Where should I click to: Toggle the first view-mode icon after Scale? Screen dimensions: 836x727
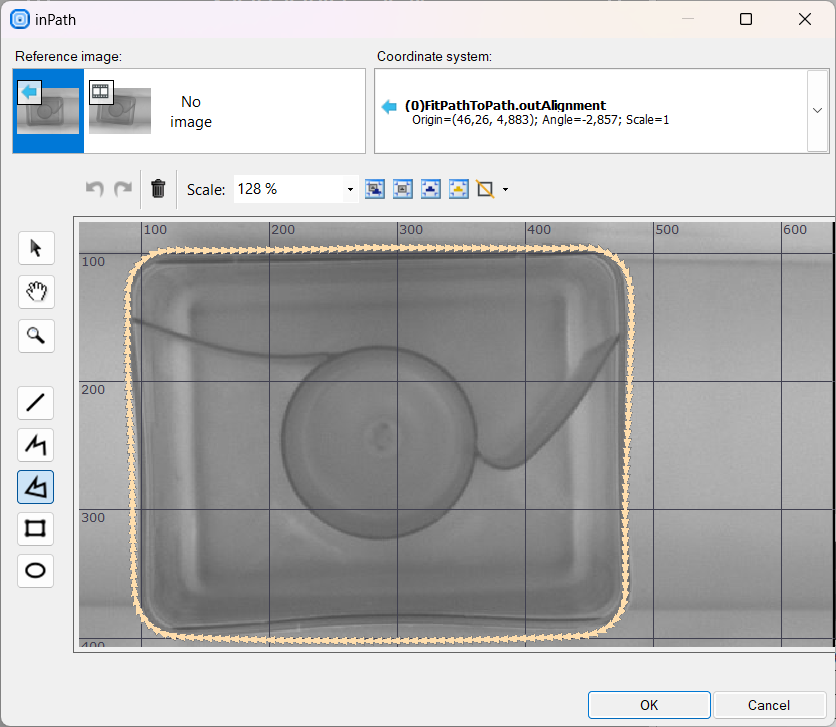375,188
